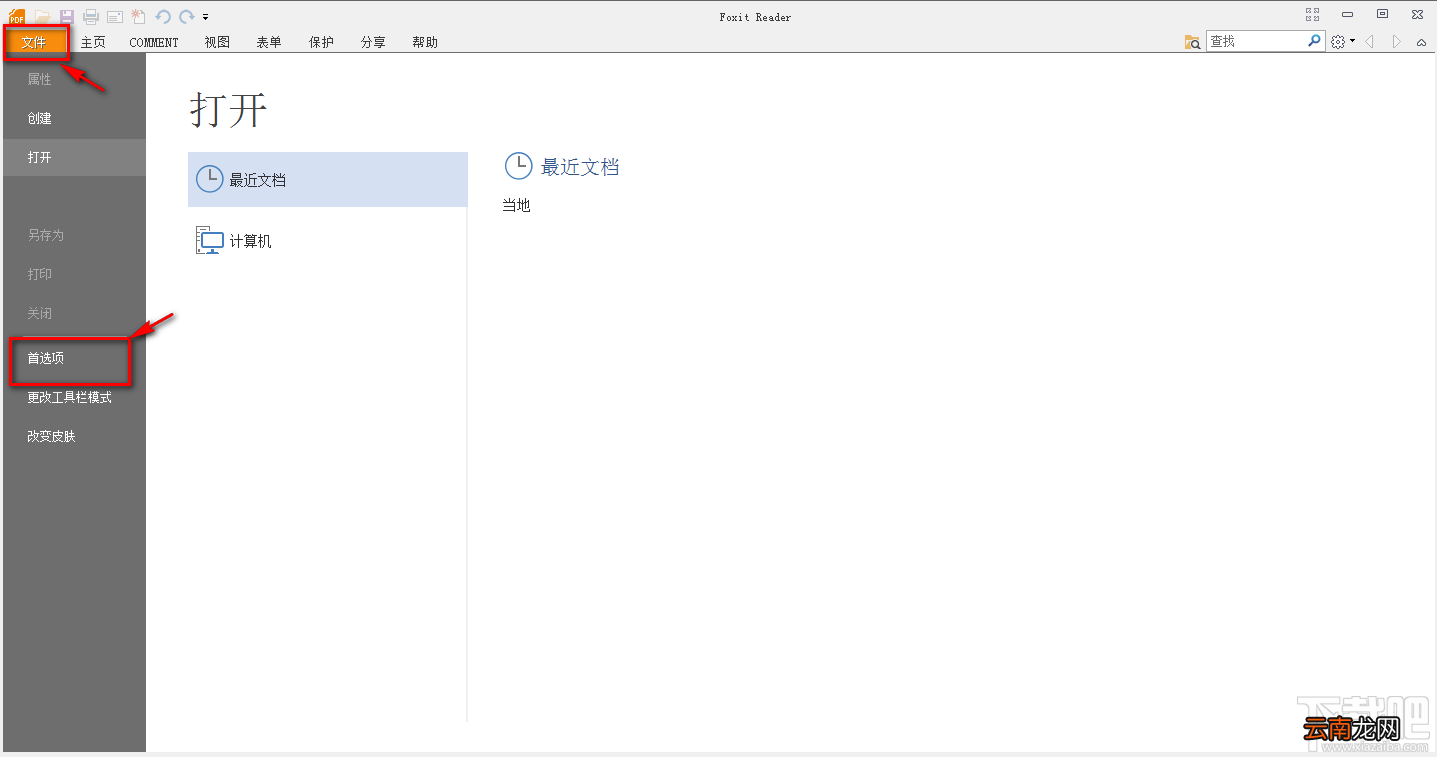This screenshot has height=757, width=1437.
Task: Switch to the 分享 tab
Action: pos(373,42)
